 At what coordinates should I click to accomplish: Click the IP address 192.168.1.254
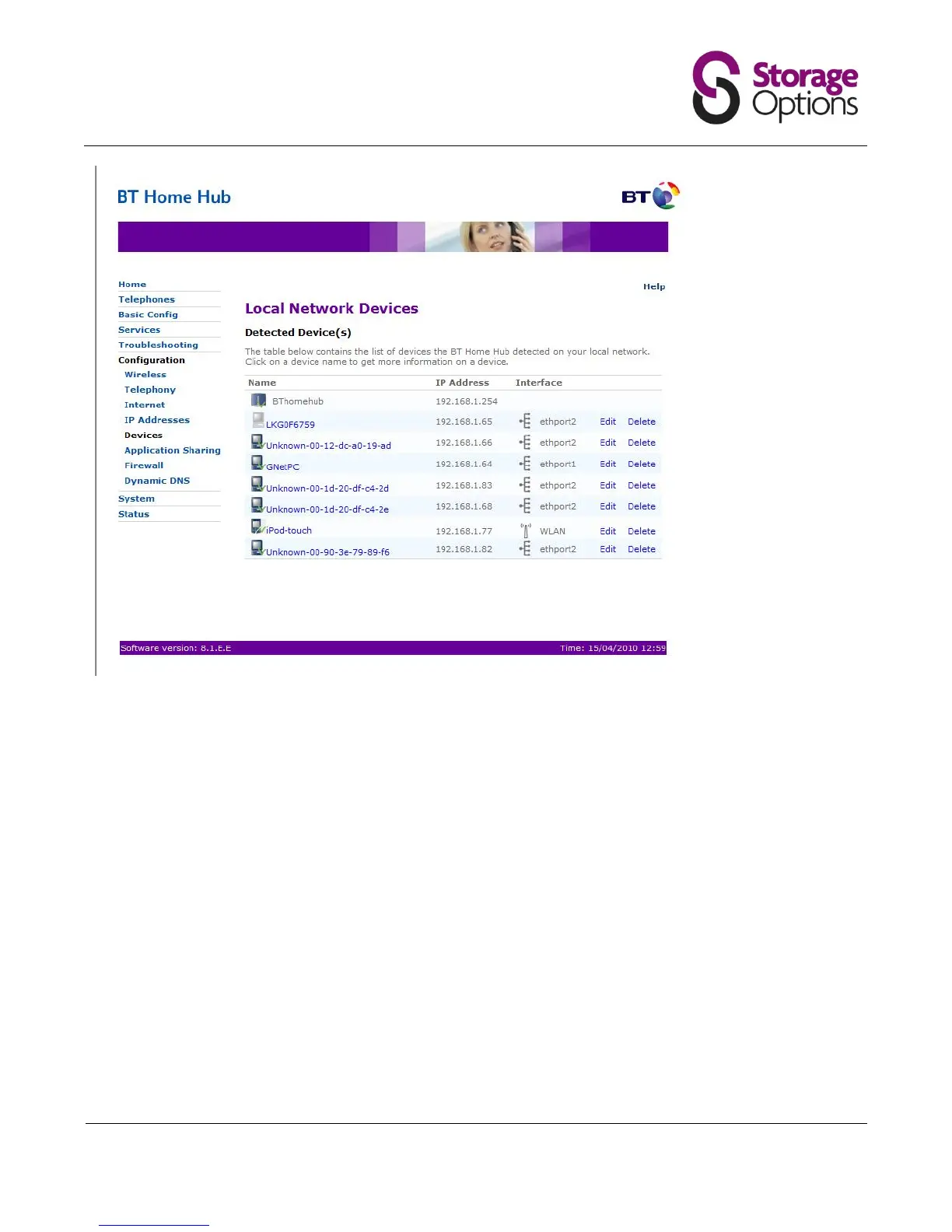467,401
